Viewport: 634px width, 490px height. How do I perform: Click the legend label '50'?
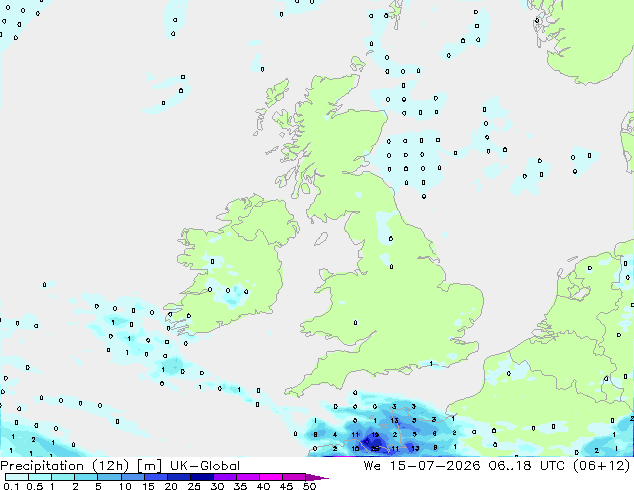pos(309,486)
